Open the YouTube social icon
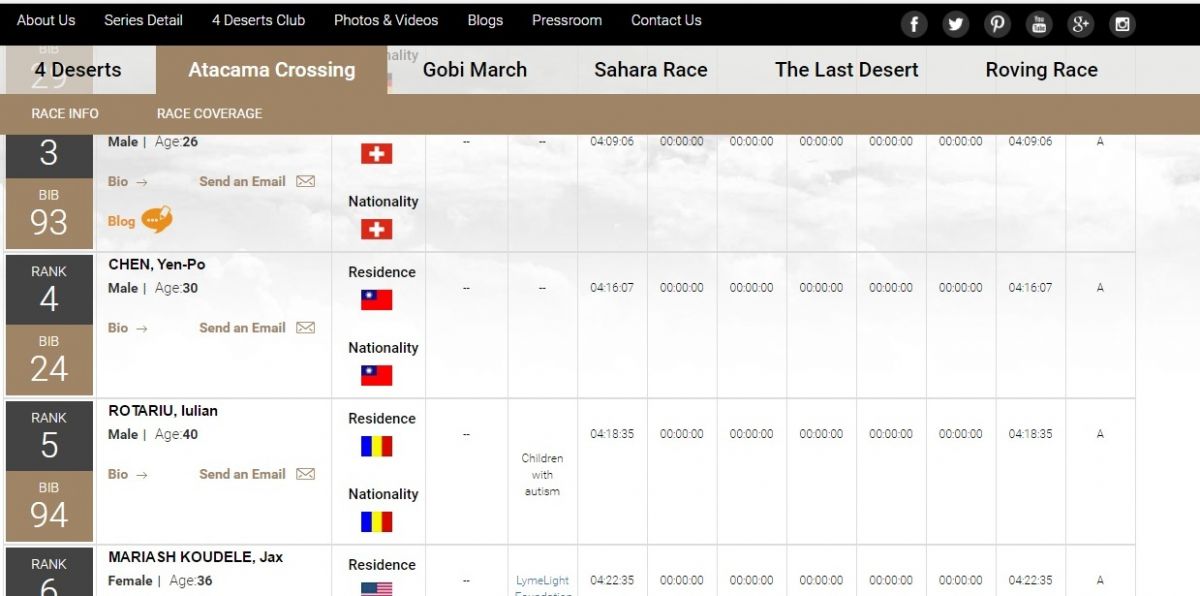Viewport: 1200px width, 596px height. 1039,24
